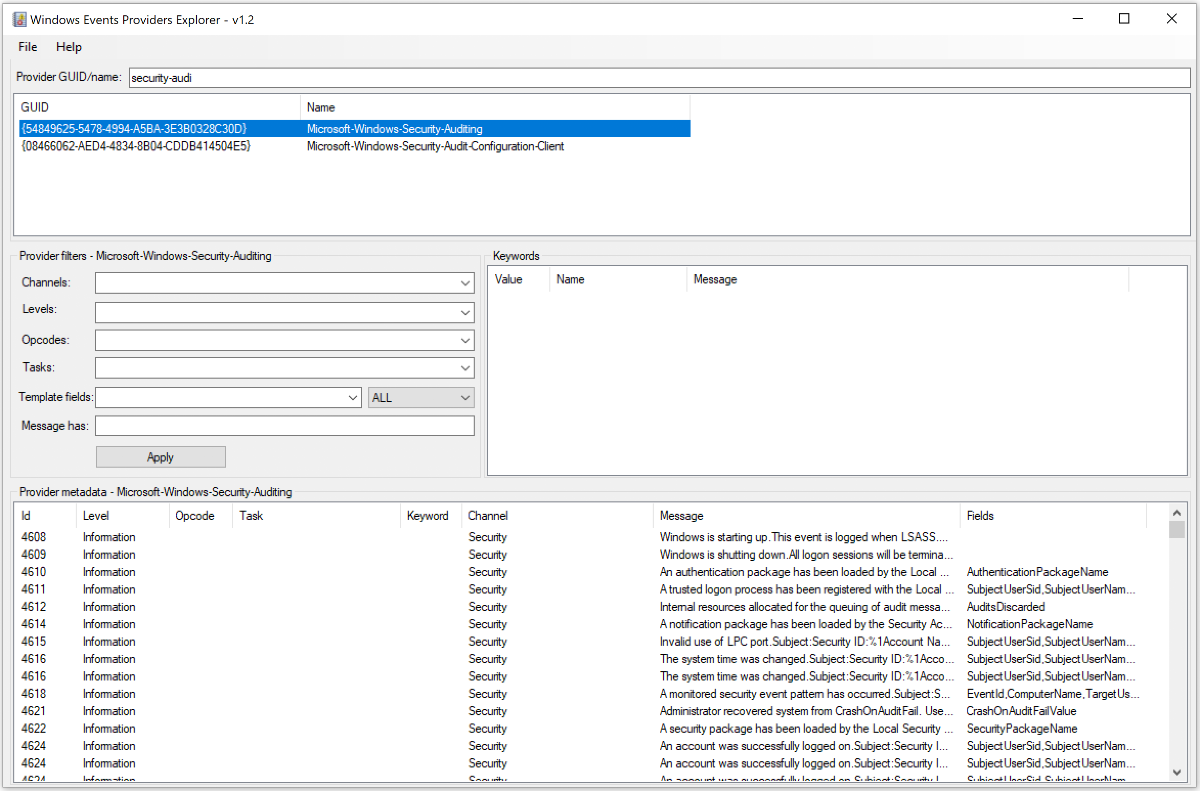This screenshot has width=1200, height=791.
Task: Click the CrashOnAuditFailValue field cell
Action: (1021, 711)
